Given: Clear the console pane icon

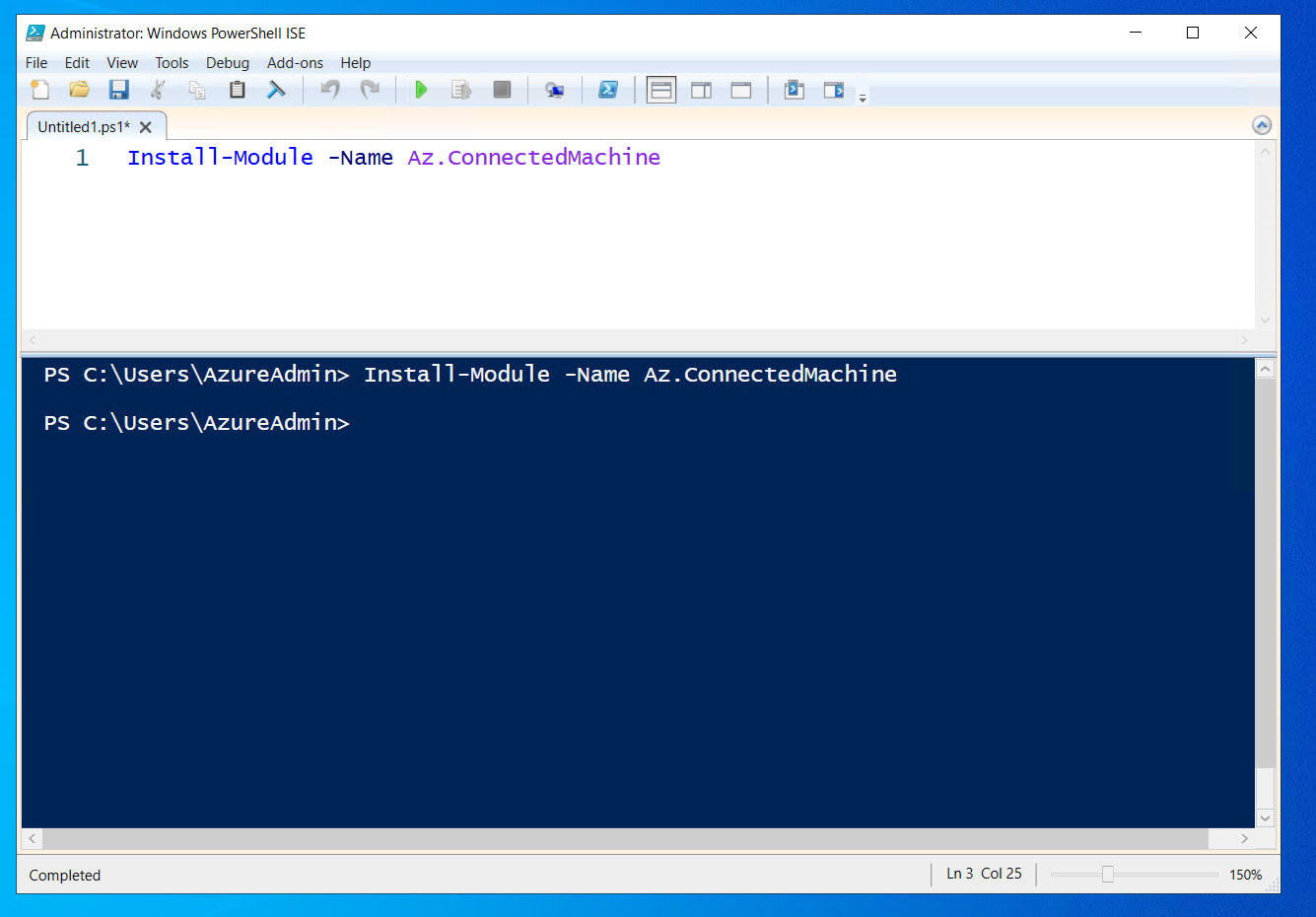Looking at the screenshot, I should [x=276, y=90].
